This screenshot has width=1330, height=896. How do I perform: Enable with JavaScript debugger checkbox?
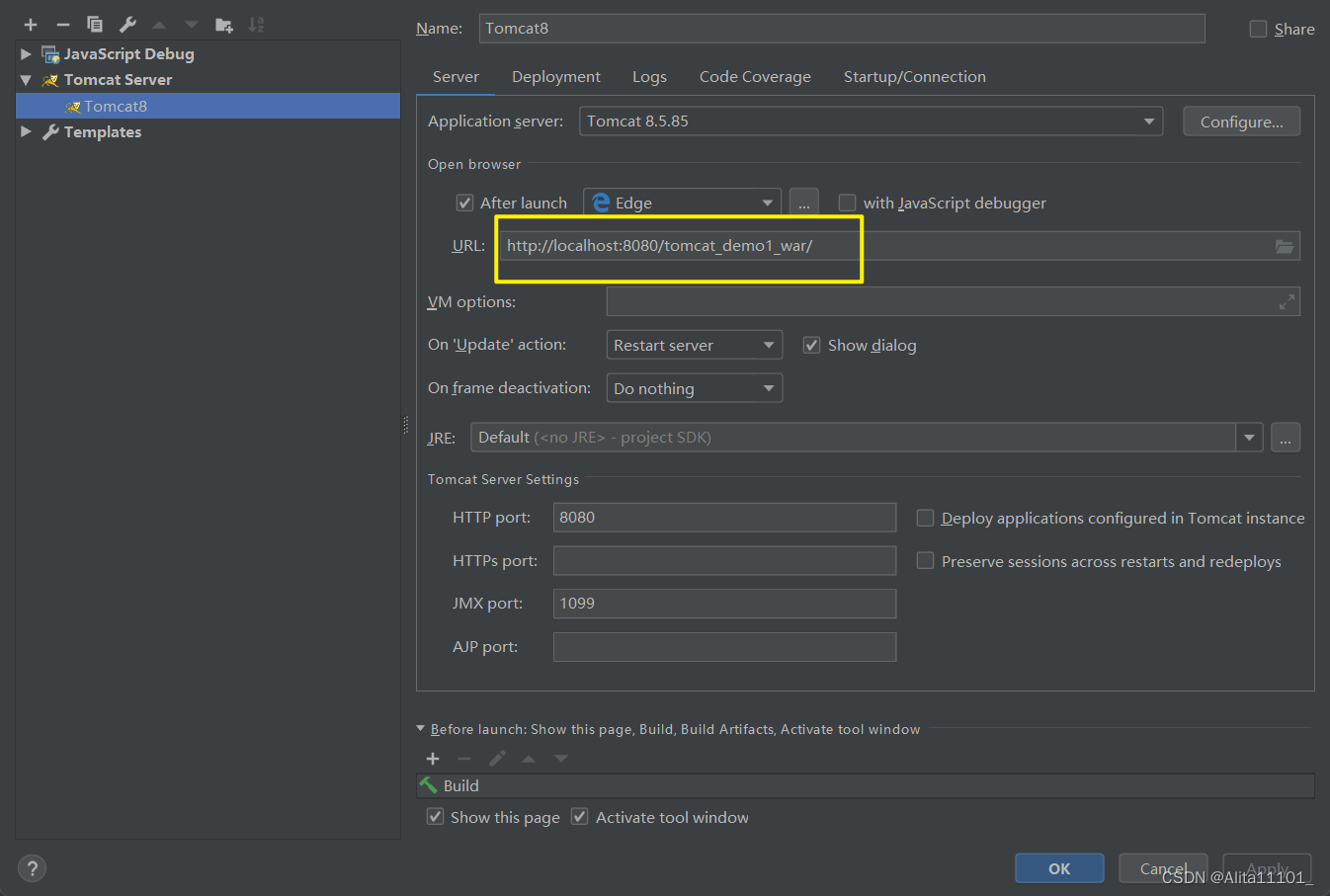click(x=847, y=203)
